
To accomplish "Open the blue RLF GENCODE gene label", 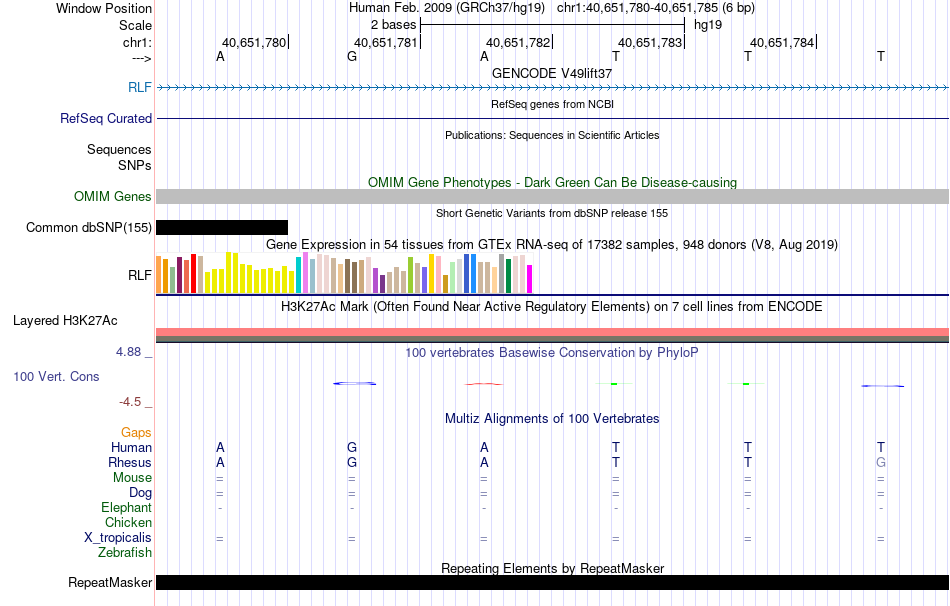I will coord(139,87).
